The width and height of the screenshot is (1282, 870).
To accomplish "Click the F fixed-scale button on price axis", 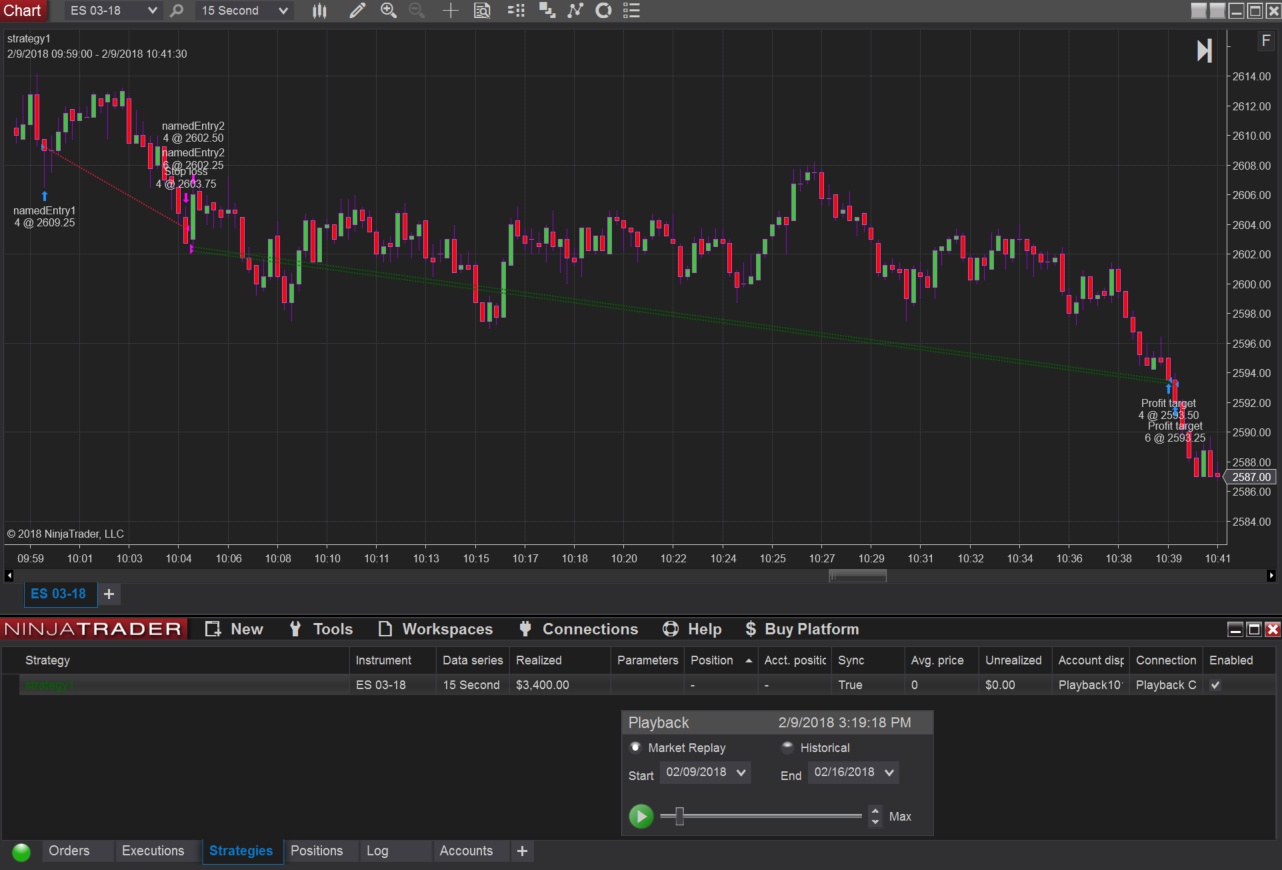I will pyautogui.click(x=1266, y=41).
